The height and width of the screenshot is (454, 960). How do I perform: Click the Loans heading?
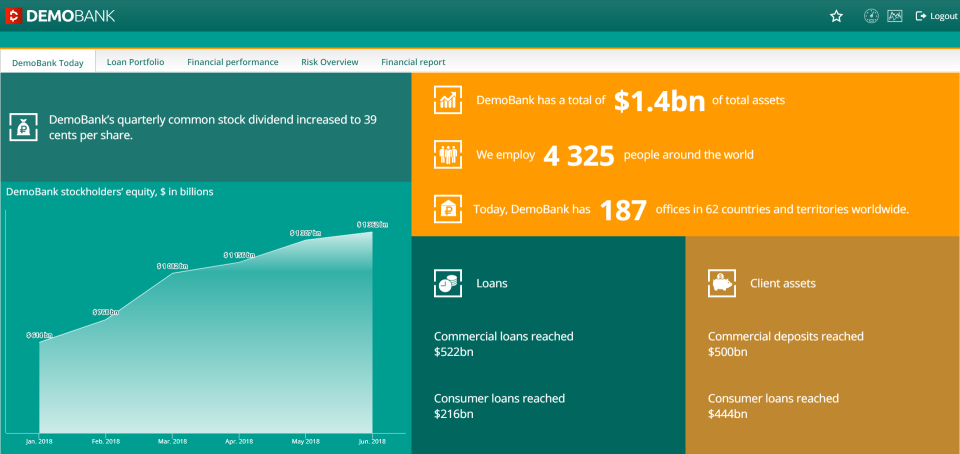[492, 283]
